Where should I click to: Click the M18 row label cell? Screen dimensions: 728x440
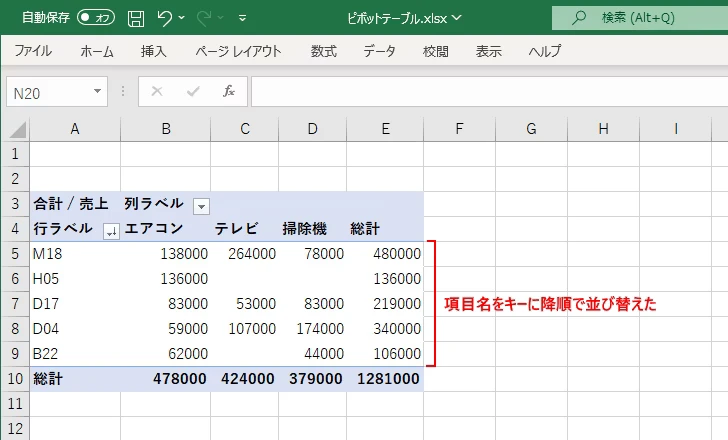(x=75, y=254)
